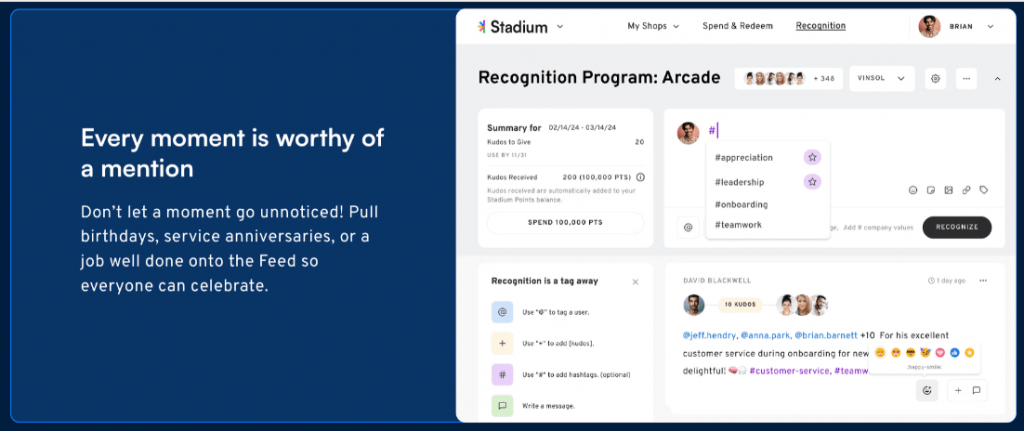Click into the recognition message field
This screenshot has height=431, width=1024.
849,131
